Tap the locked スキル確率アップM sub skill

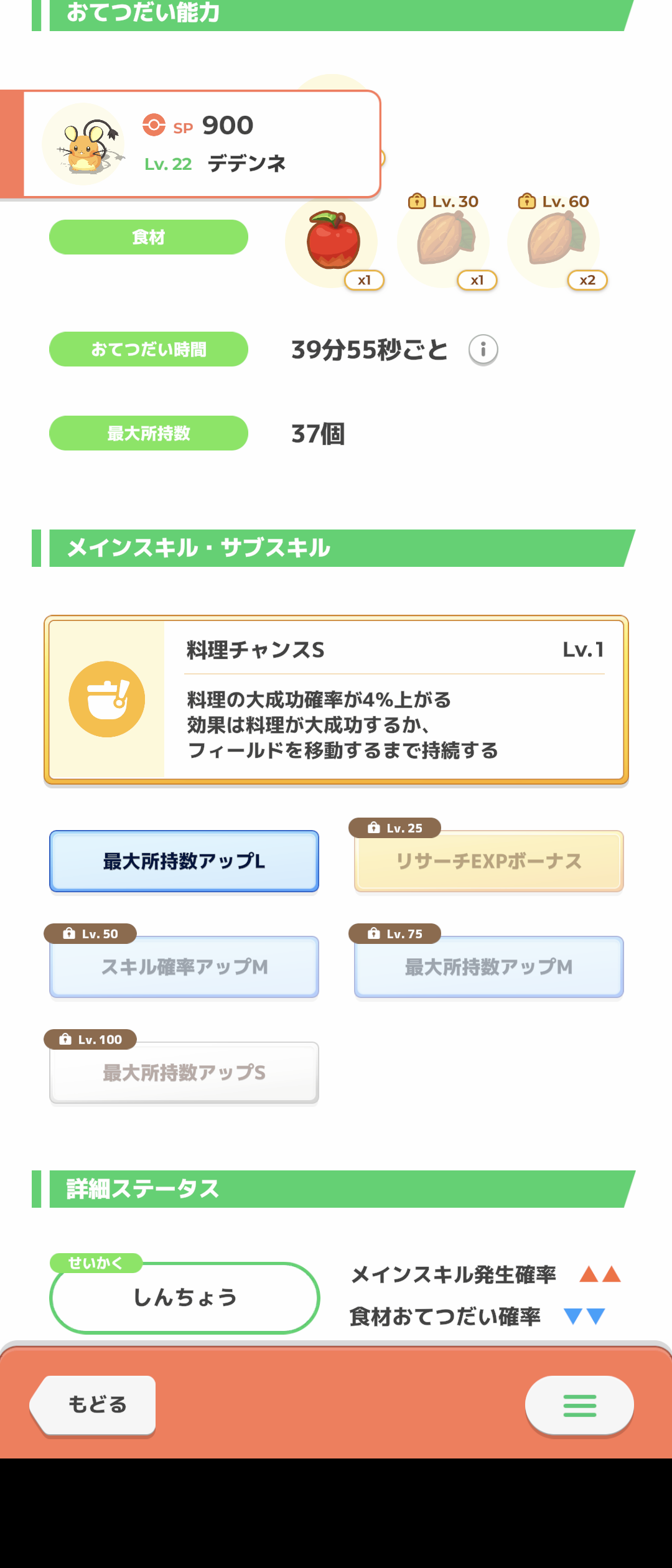(x=184, y=967)
